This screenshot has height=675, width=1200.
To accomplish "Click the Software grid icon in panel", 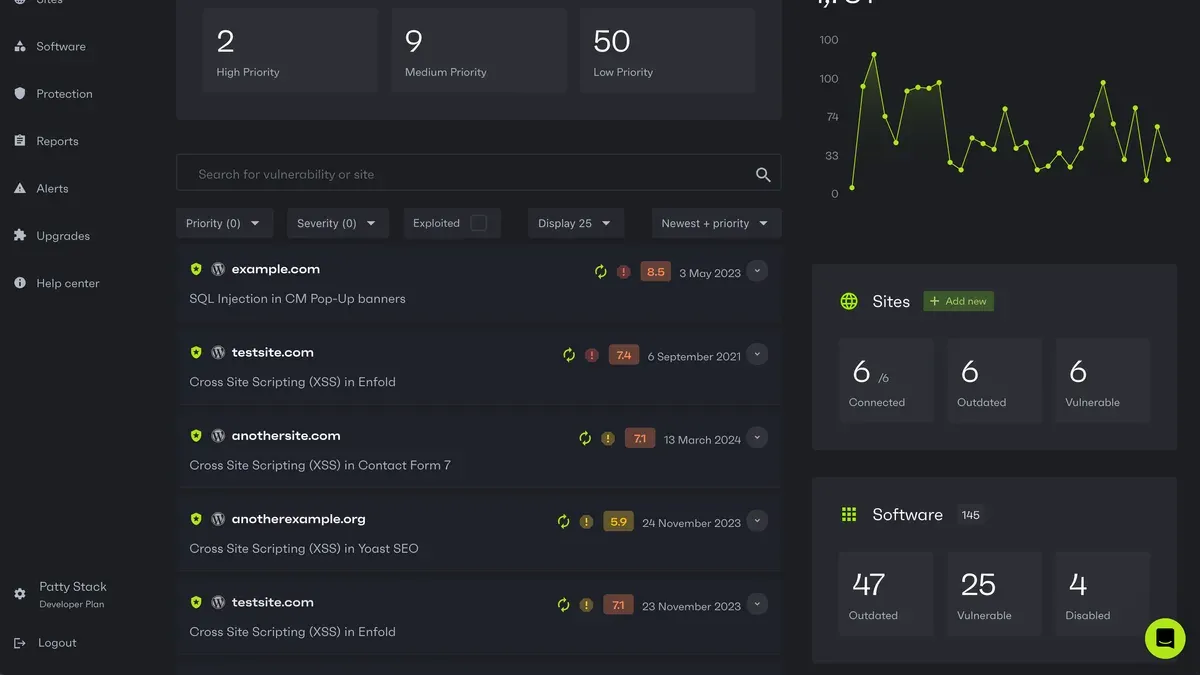I will (849, 514).
